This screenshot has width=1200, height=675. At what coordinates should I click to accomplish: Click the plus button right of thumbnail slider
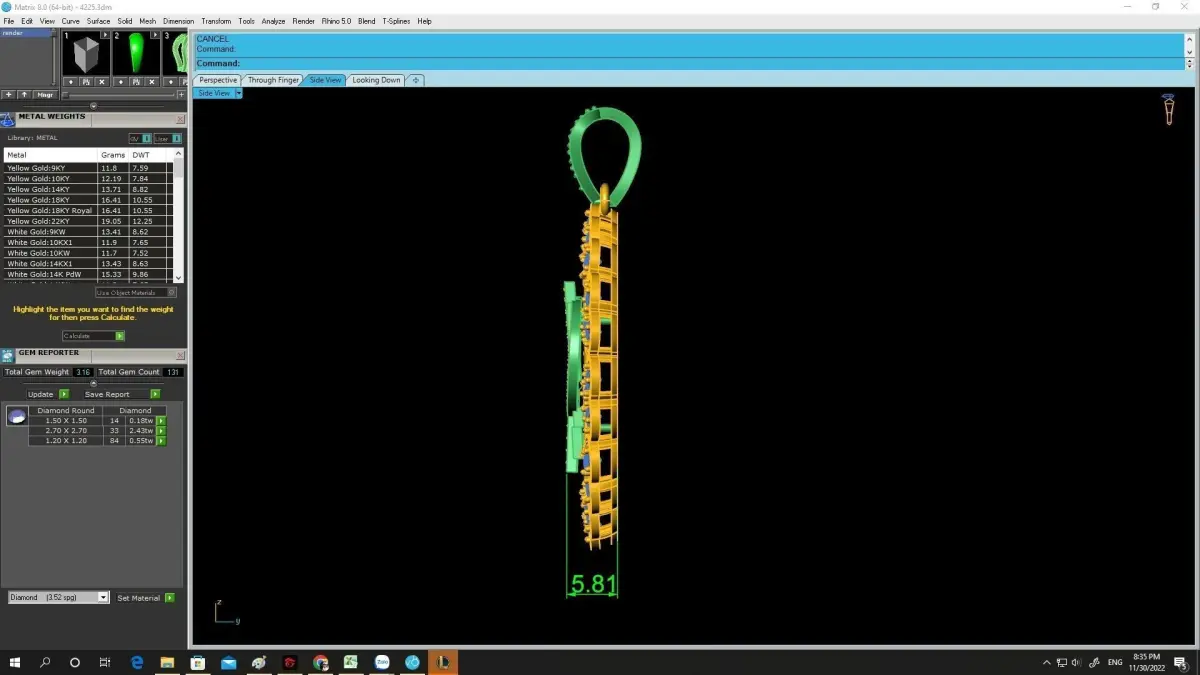pyautogui.click(x=181, y=95)
